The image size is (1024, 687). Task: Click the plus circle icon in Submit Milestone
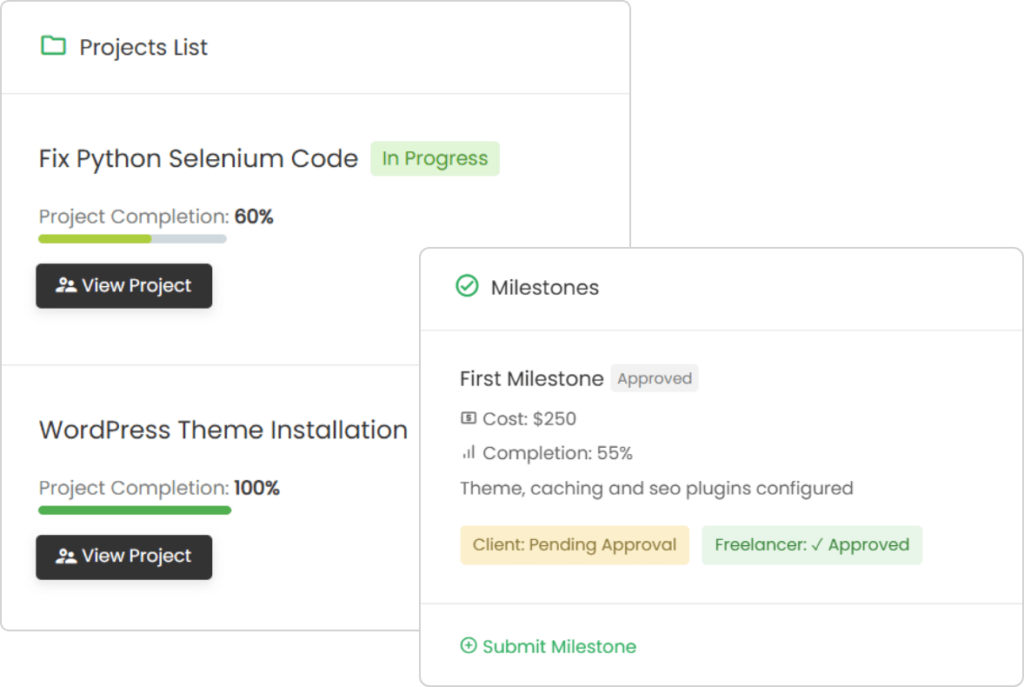[468, 646]
